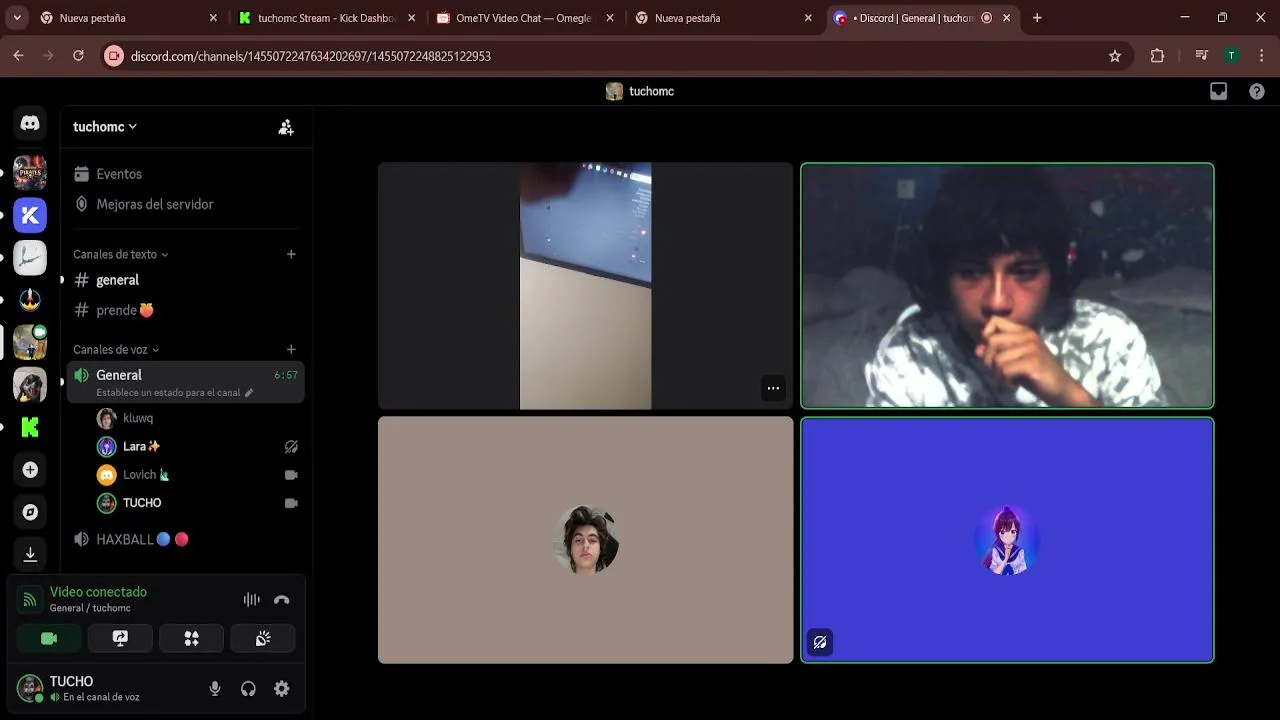The width and height of the screenshot is (1280, 720).
Task: Toggle microphone mute
Action: 215,689
